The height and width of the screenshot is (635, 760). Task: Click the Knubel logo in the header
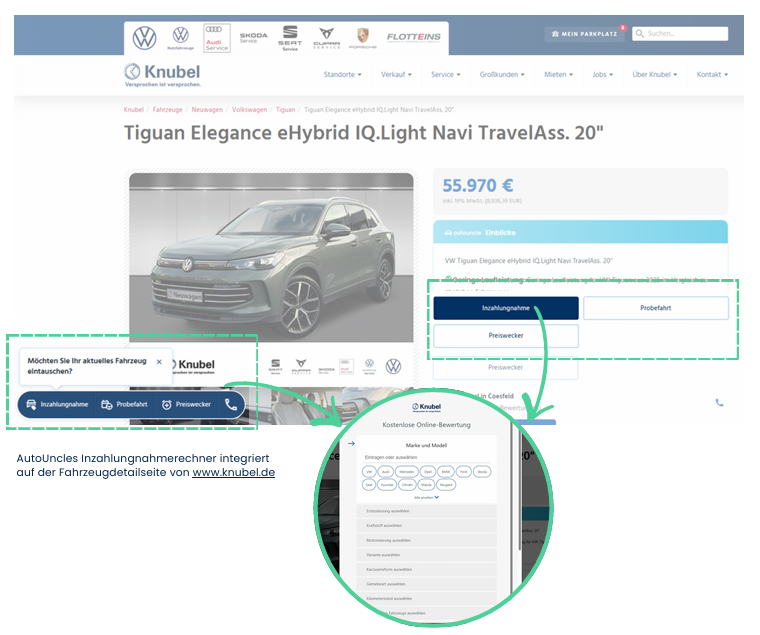[x=162, y=74]
